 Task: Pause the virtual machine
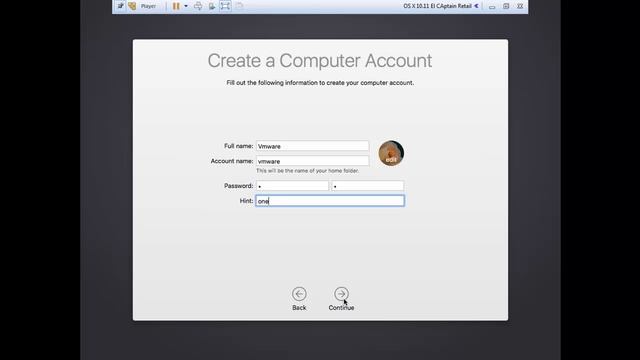coord(176,6)
